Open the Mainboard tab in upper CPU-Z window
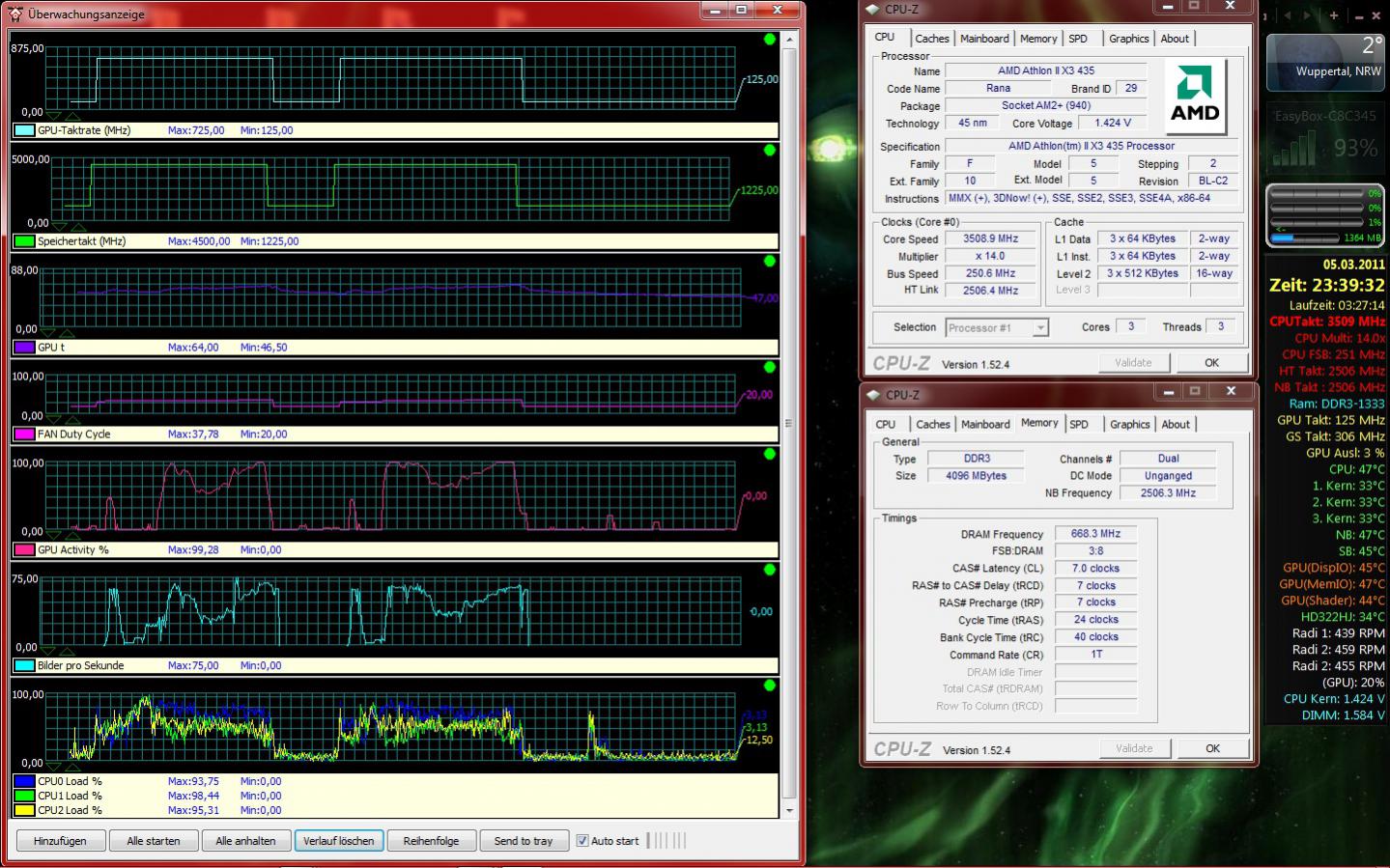1390x868 pixels. click(x=984, y=39)
